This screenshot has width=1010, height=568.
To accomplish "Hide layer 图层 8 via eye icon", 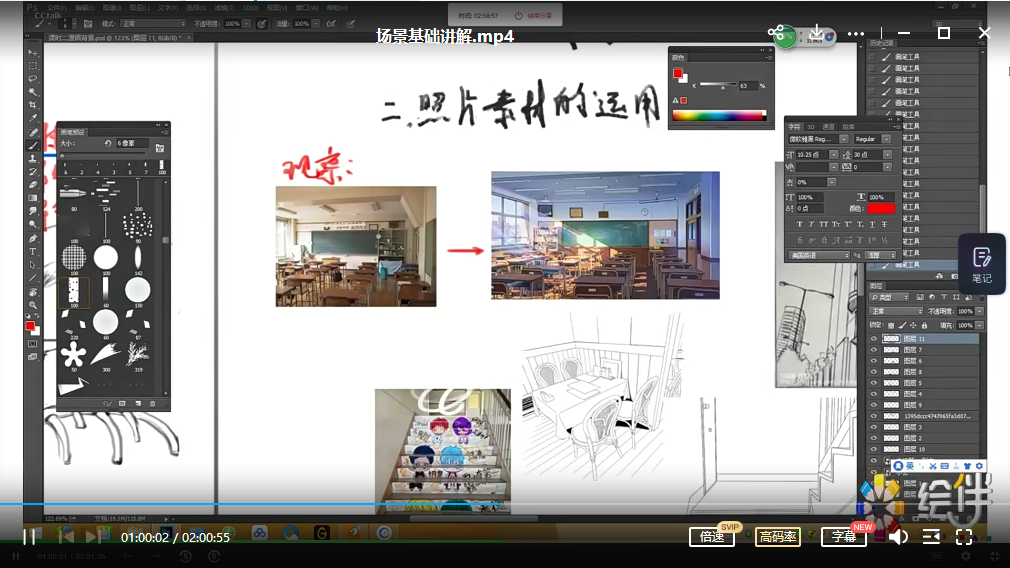I will 873,372.
